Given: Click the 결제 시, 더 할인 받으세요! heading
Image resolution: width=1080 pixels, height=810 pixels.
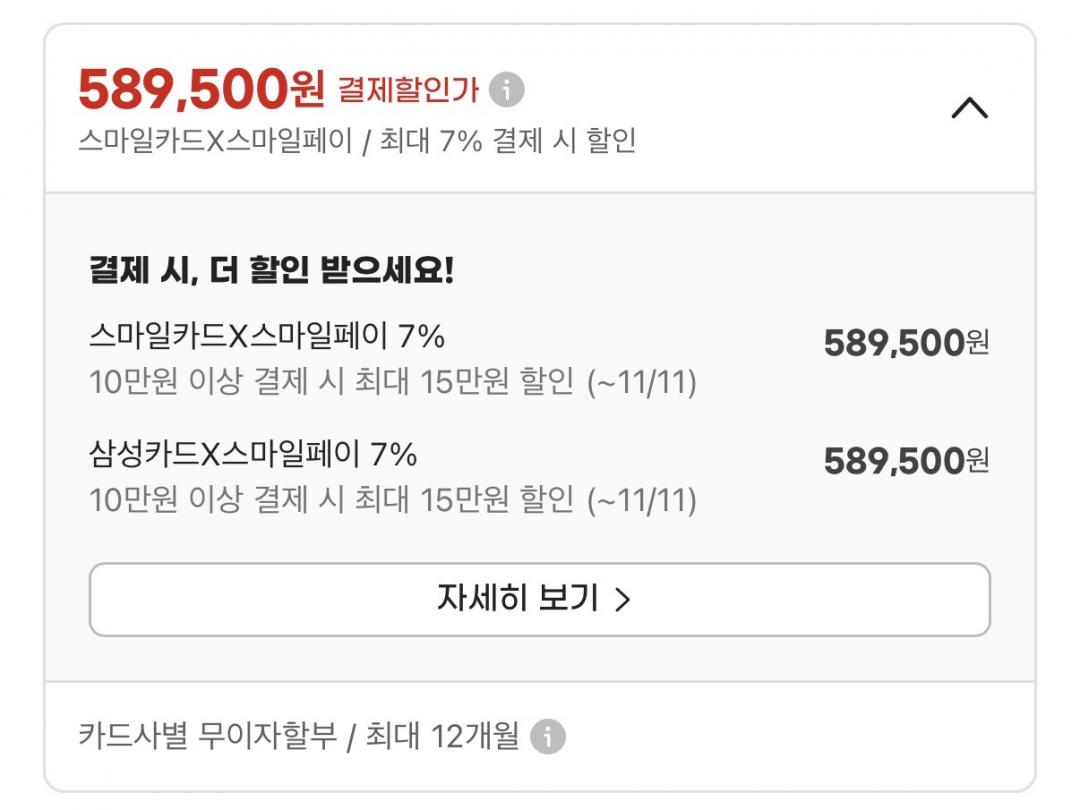Looking at the screenshot, I should tap(271, 270).
